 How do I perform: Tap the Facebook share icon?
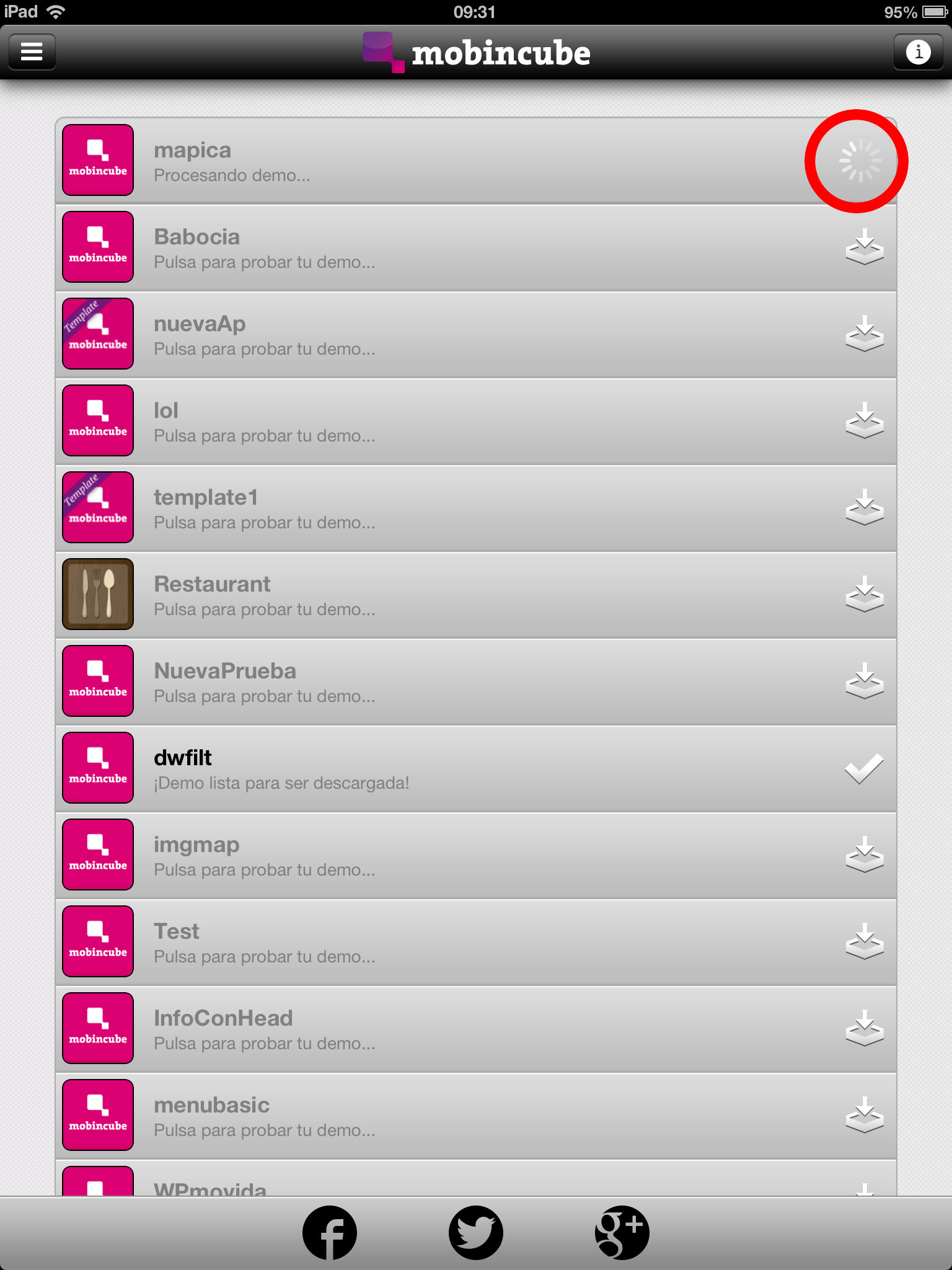(x=330, y=1233)
